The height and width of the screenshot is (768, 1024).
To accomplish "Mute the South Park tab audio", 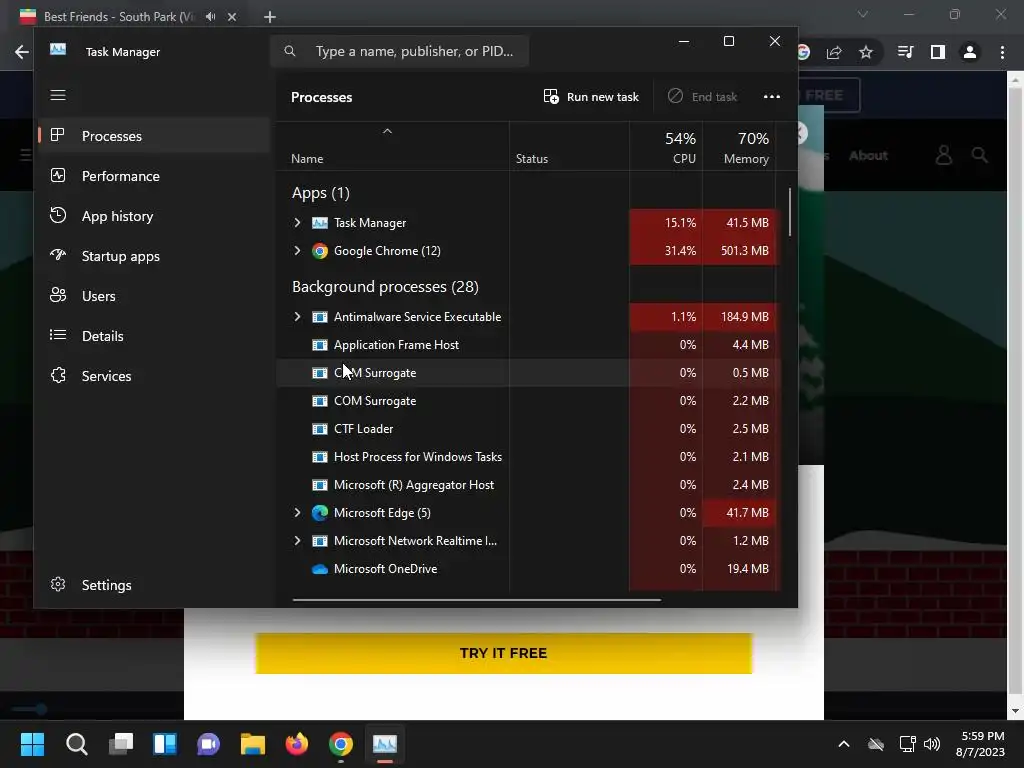I will [210, 17].
